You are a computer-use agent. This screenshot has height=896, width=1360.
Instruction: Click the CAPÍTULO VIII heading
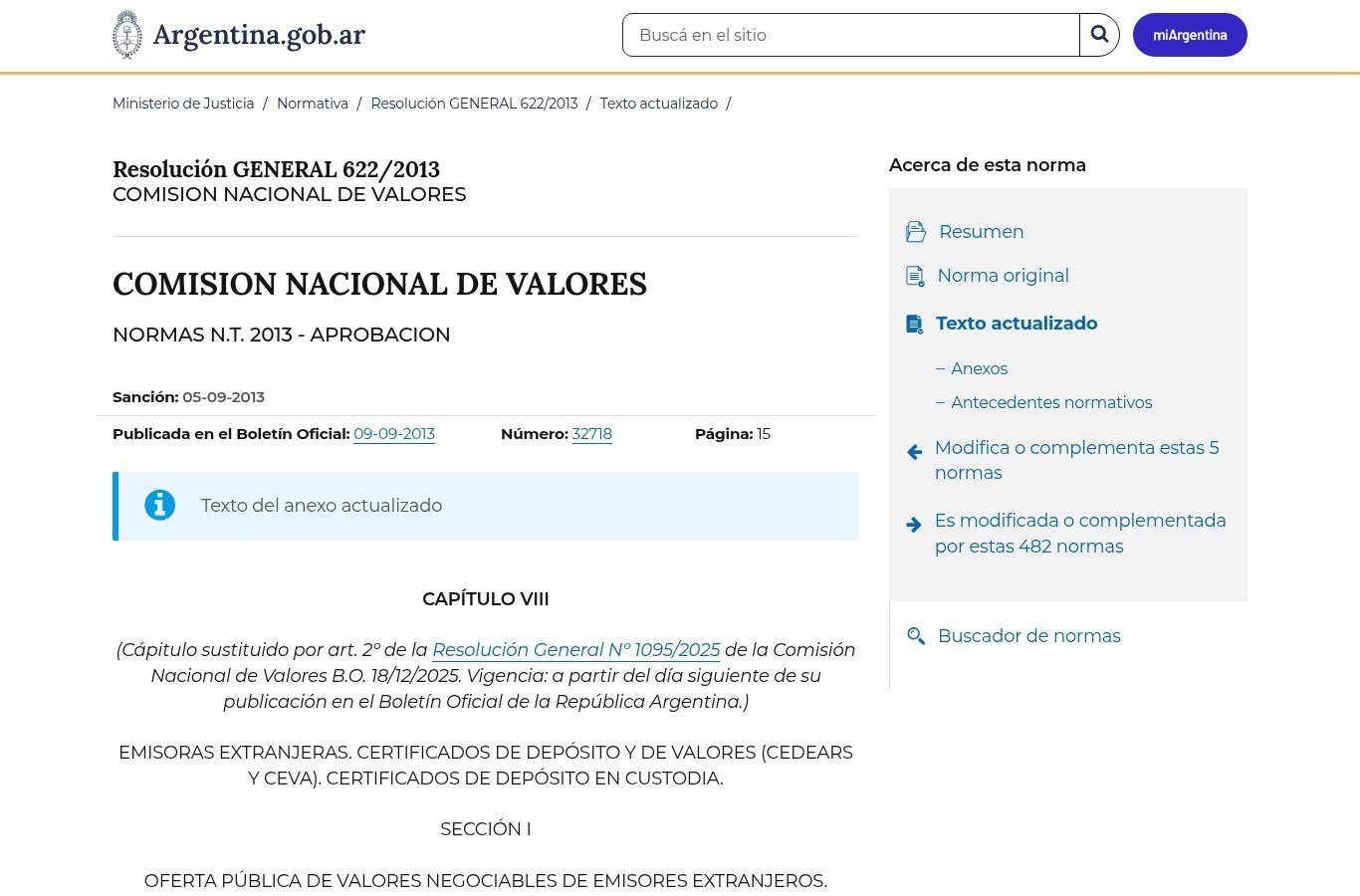pos(486,599)
